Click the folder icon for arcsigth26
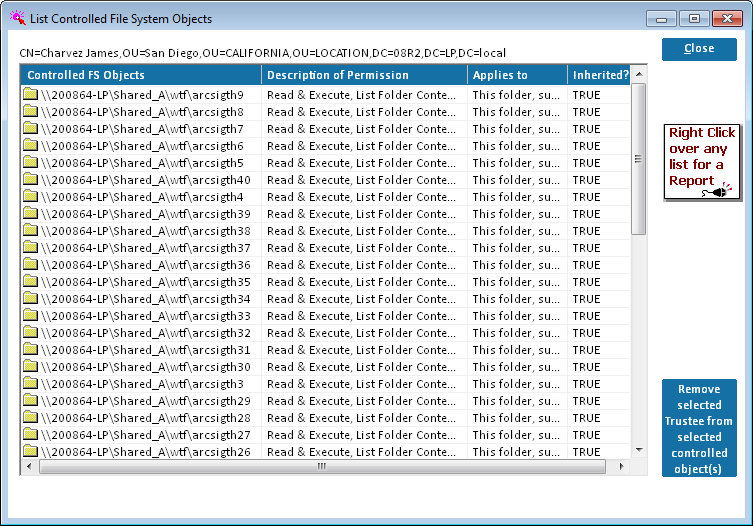This screenshot has height=526, width=753. pos(30,452)
